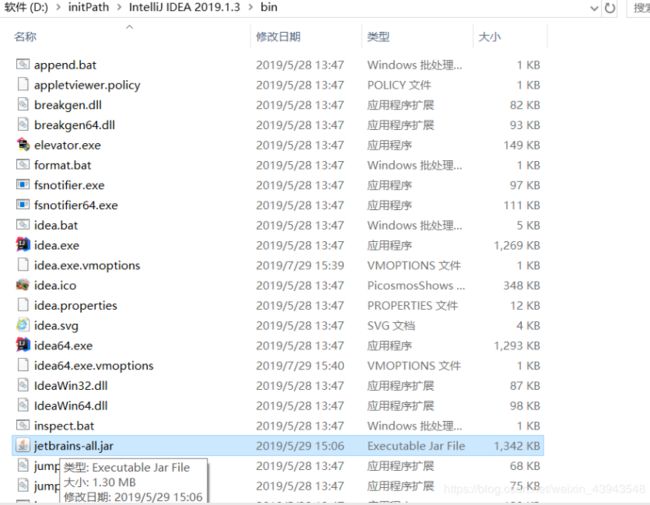
Task: Click the jetbrains-all.jar file icon
Action: tap(23, 445)
